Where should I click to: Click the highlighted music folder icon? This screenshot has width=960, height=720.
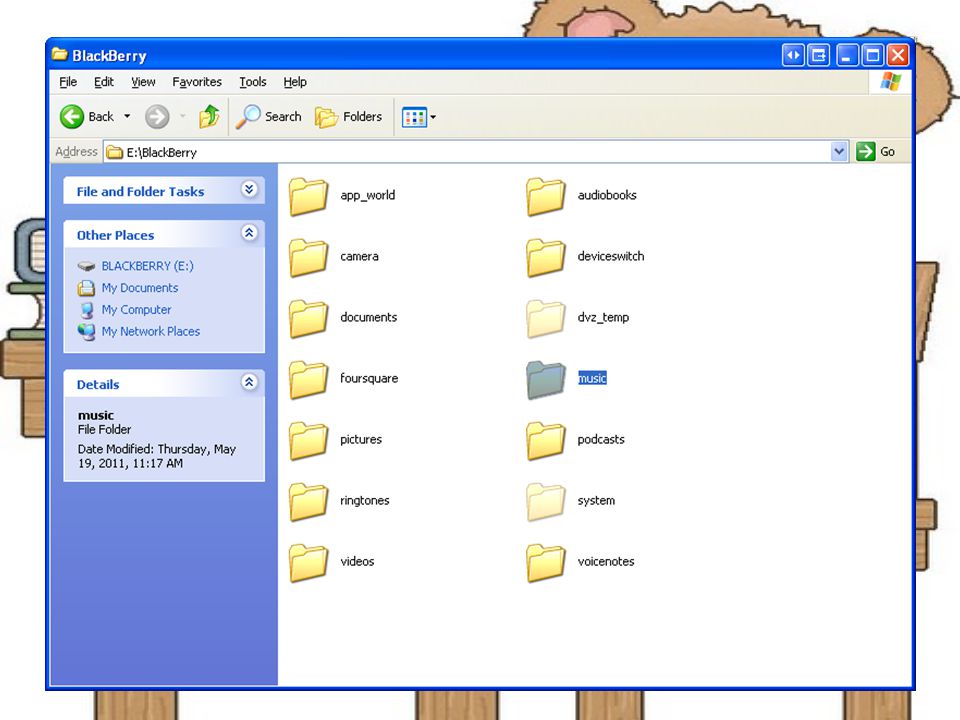[546, 380]
